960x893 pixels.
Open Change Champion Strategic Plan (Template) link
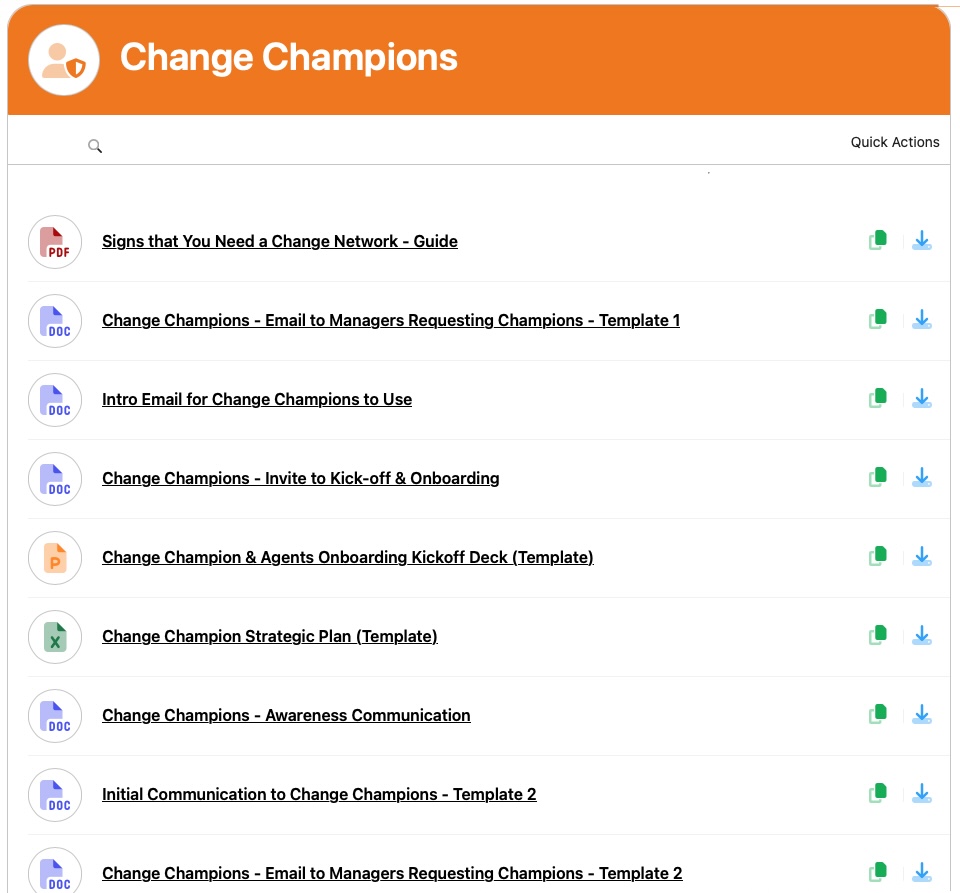270,637
